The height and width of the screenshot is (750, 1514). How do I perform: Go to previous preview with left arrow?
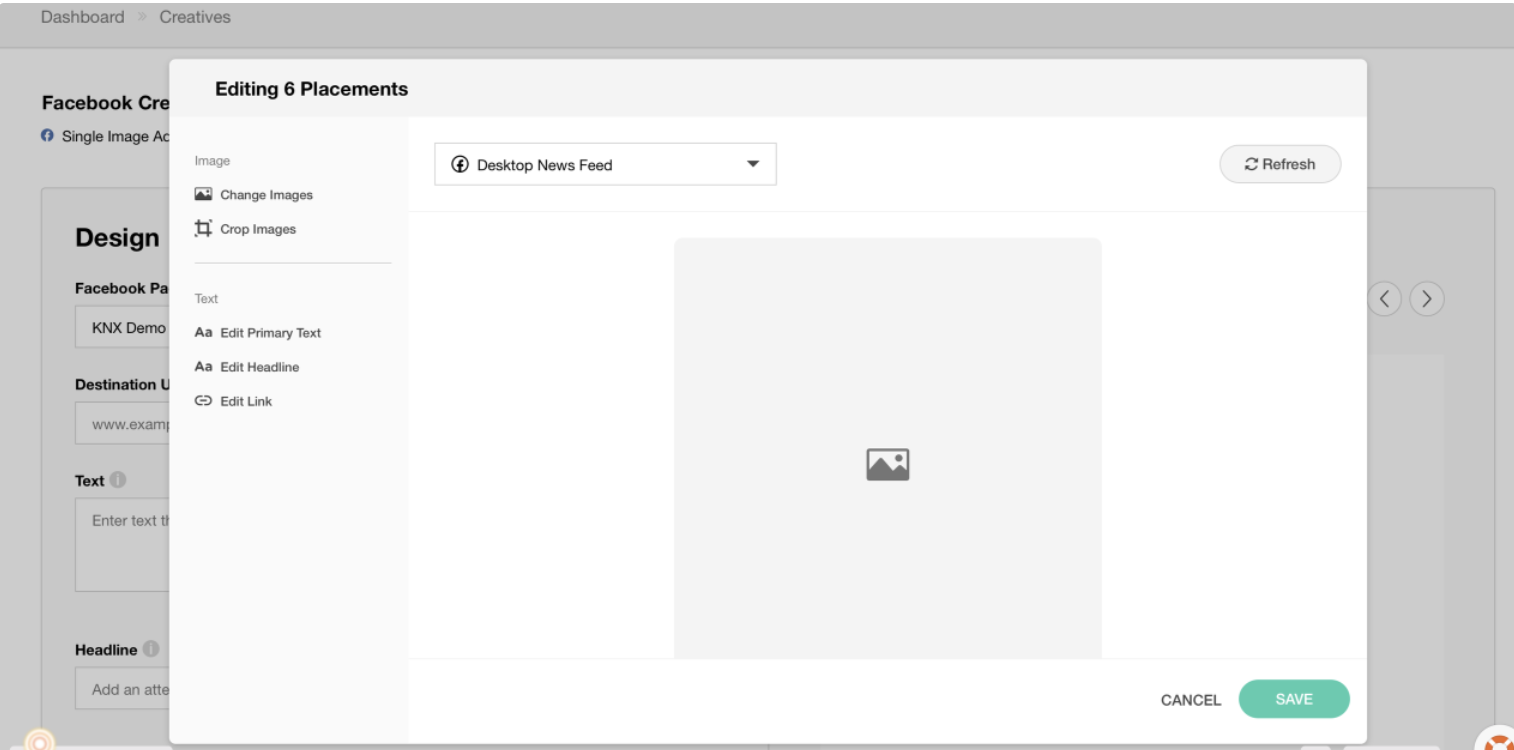[1384, 297]
